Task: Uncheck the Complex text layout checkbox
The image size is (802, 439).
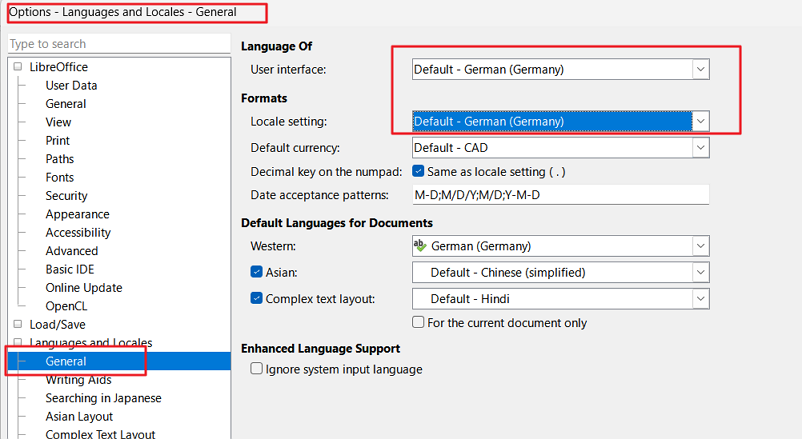Action: 256,298
